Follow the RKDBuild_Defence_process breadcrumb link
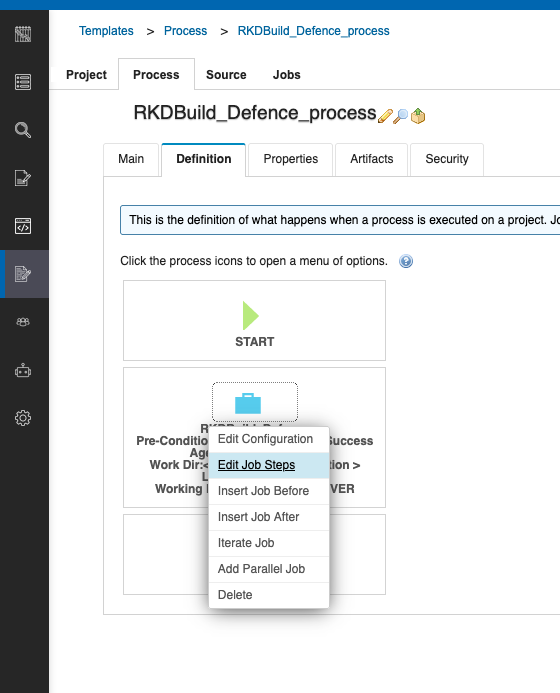The height and width of the screenshot is (693, 560). tap(313, 31)
